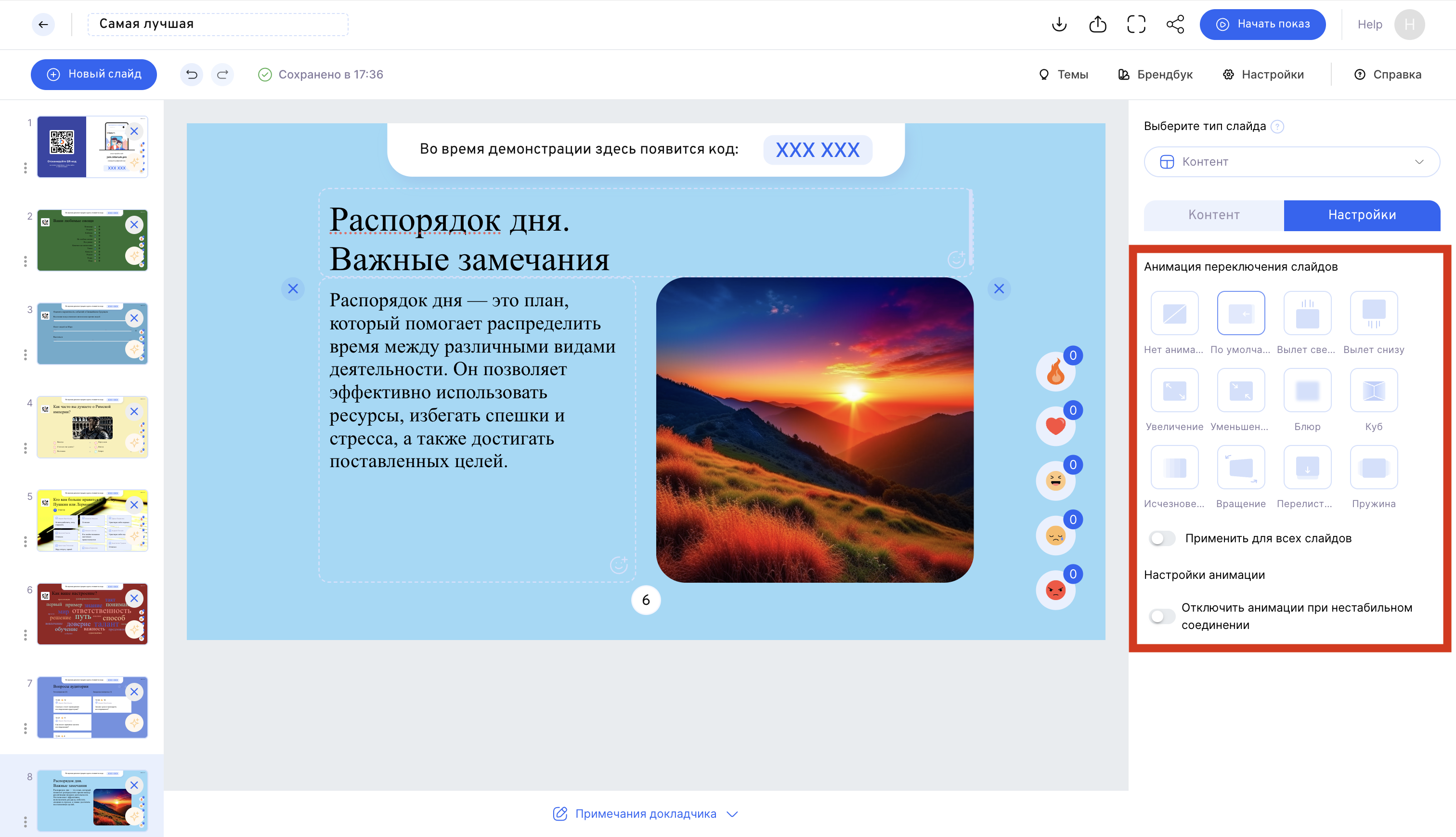Click the fullscreen frame icon

(1136, 24)
